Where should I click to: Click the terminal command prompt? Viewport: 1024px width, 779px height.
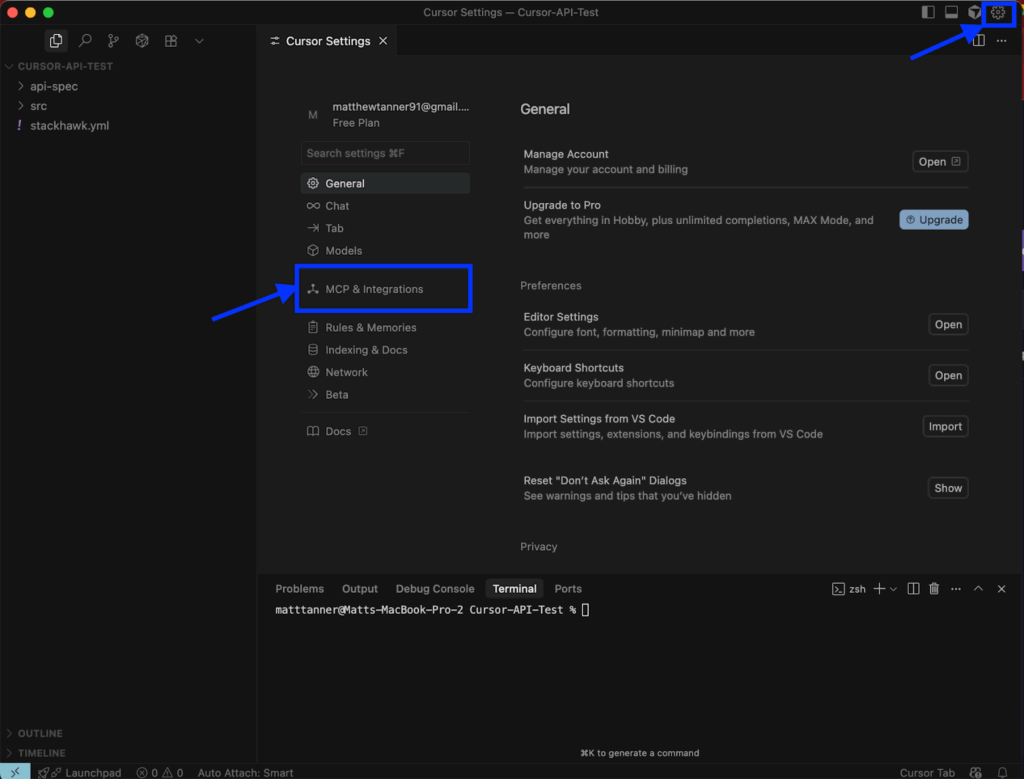(x=432, y=609)
